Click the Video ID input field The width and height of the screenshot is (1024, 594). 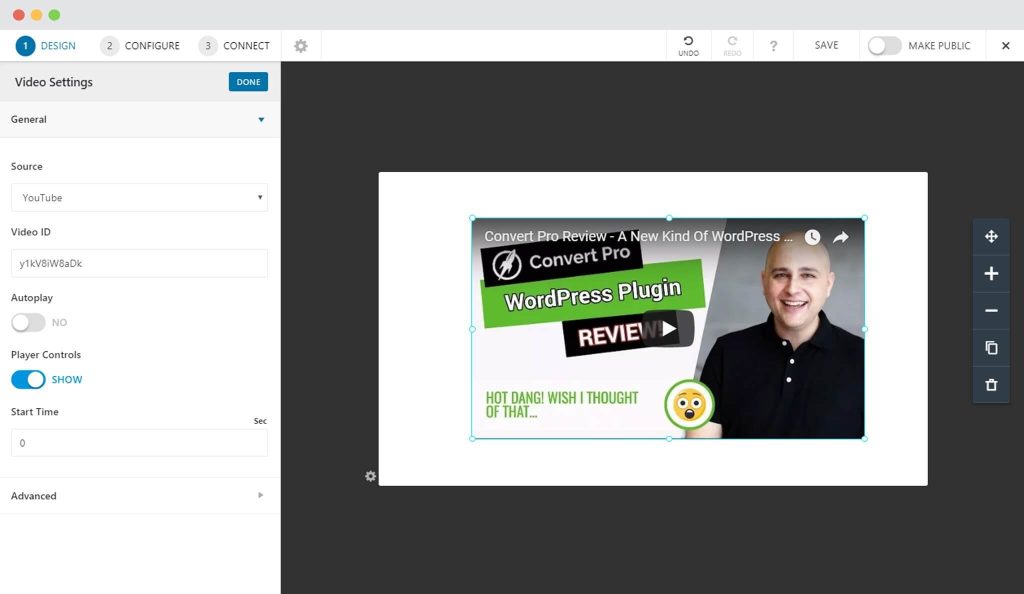pyautogui.click(x=139, y=263)
